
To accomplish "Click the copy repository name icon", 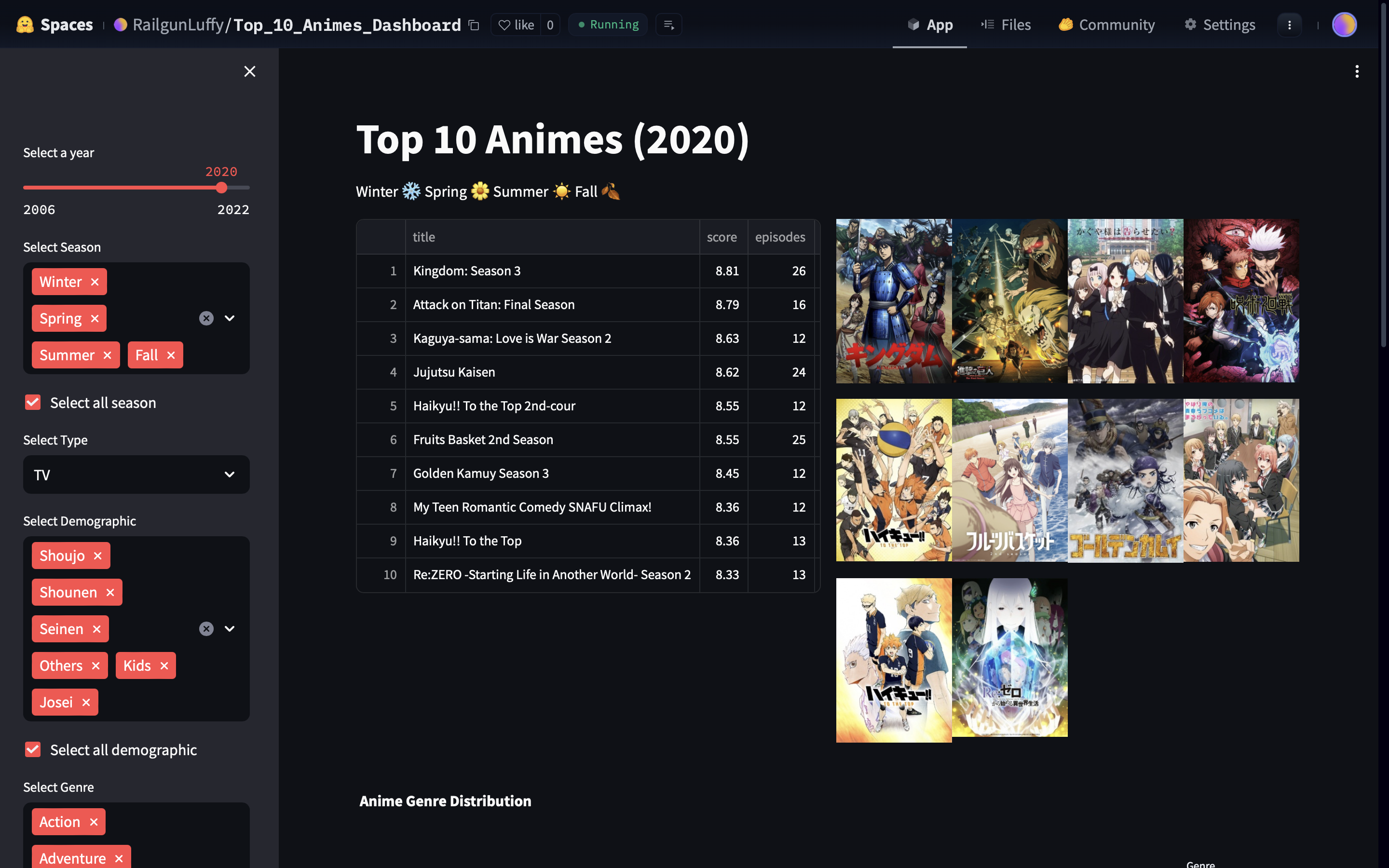I will [x=474, y=25].
